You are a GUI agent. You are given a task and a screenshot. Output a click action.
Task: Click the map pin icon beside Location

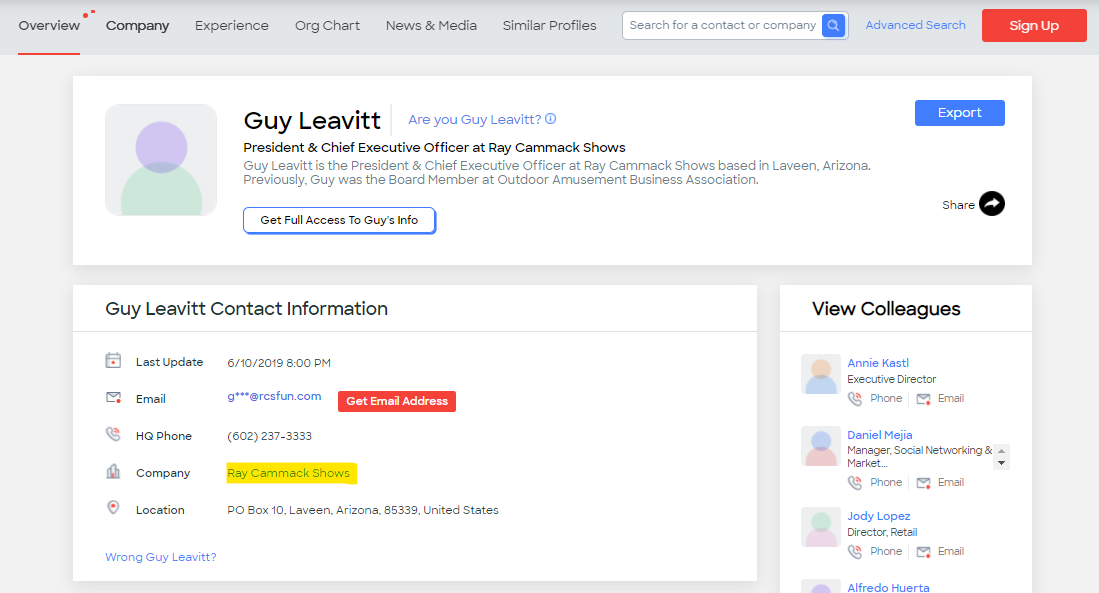113,507
